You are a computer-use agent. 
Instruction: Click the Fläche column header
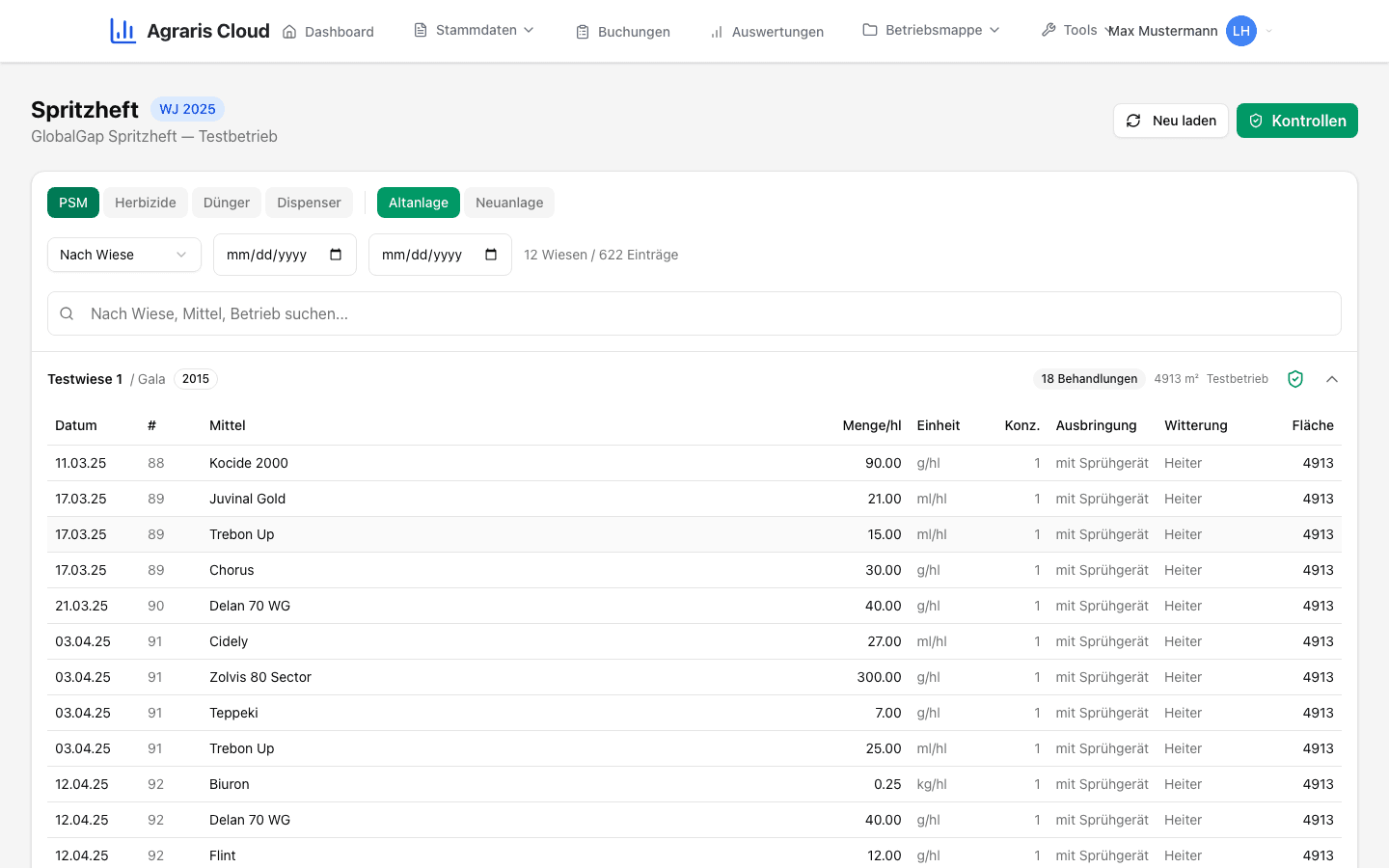(x=1313, y=425)
